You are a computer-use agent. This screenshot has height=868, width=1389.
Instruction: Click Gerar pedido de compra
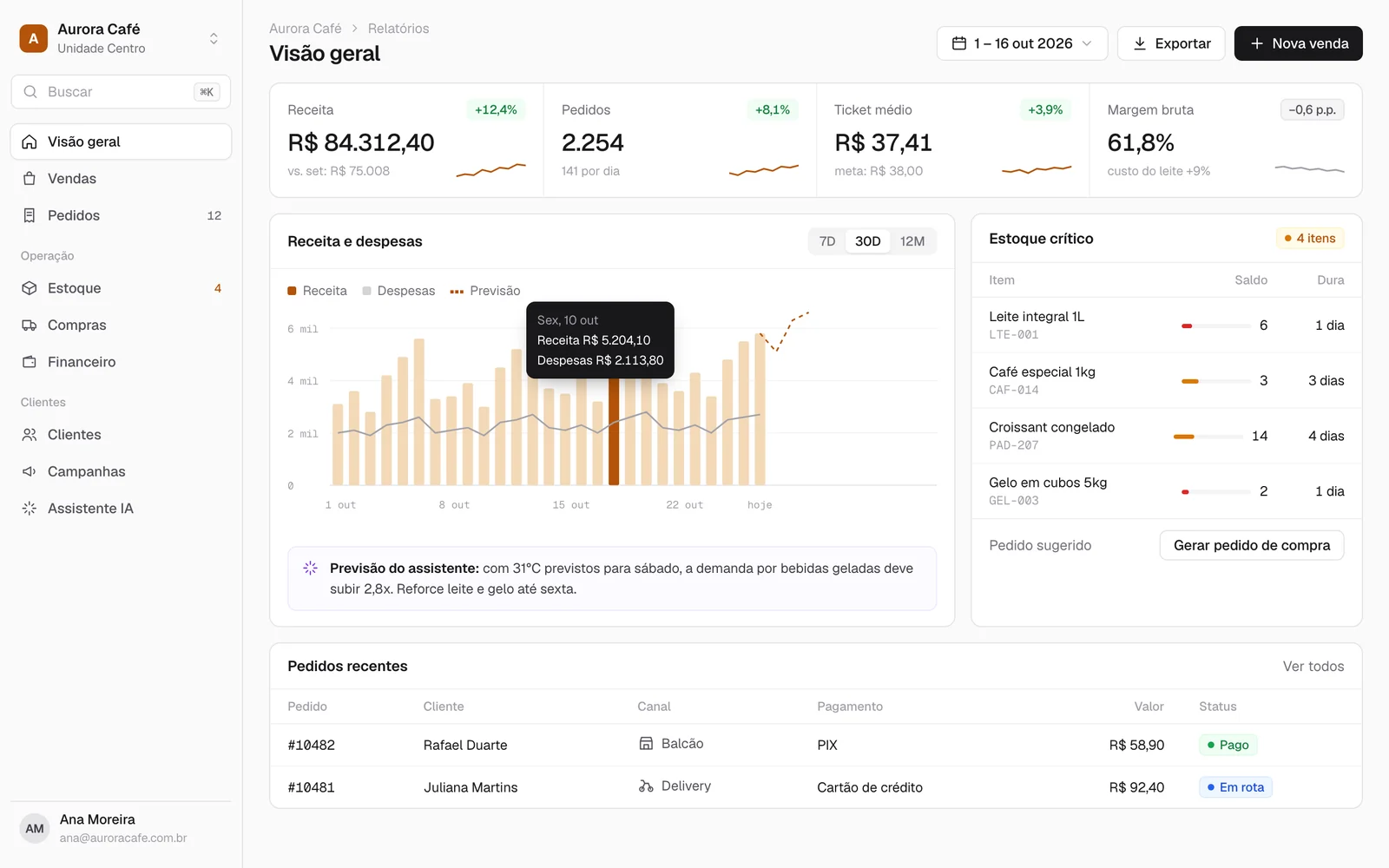point(1252,545)
